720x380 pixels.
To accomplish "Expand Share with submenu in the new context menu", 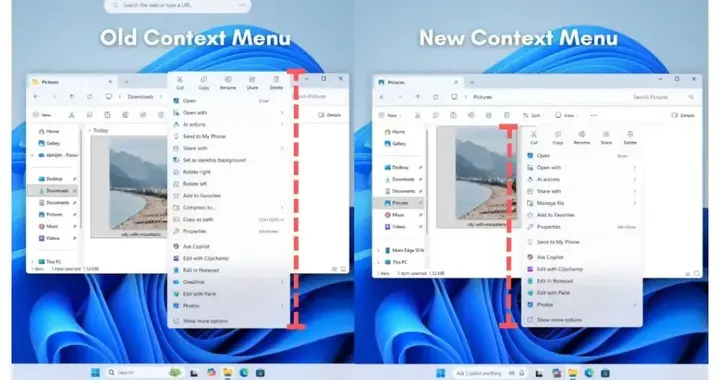I will click(x=635, y=191).
